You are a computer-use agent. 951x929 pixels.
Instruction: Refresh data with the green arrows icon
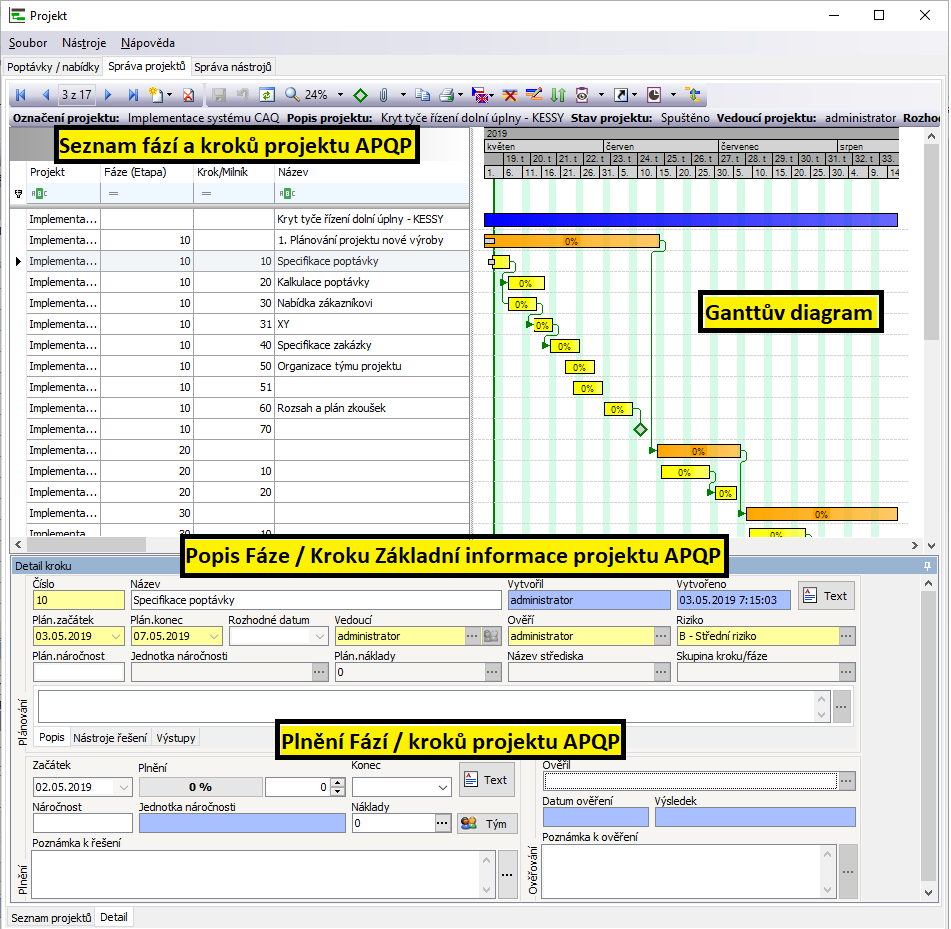point(267,95)
